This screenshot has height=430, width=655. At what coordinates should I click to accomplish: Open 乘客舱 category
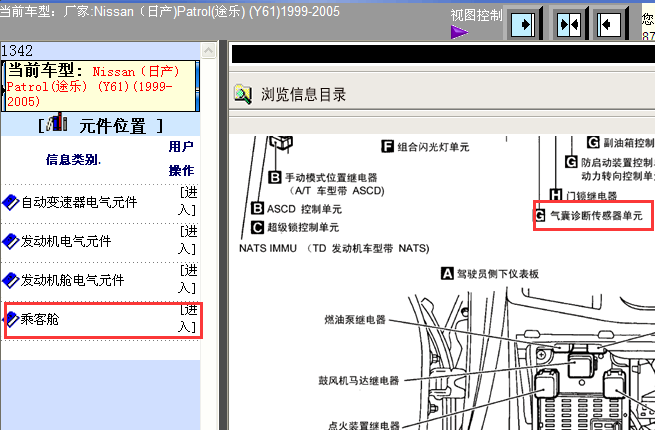pos(40,319)
